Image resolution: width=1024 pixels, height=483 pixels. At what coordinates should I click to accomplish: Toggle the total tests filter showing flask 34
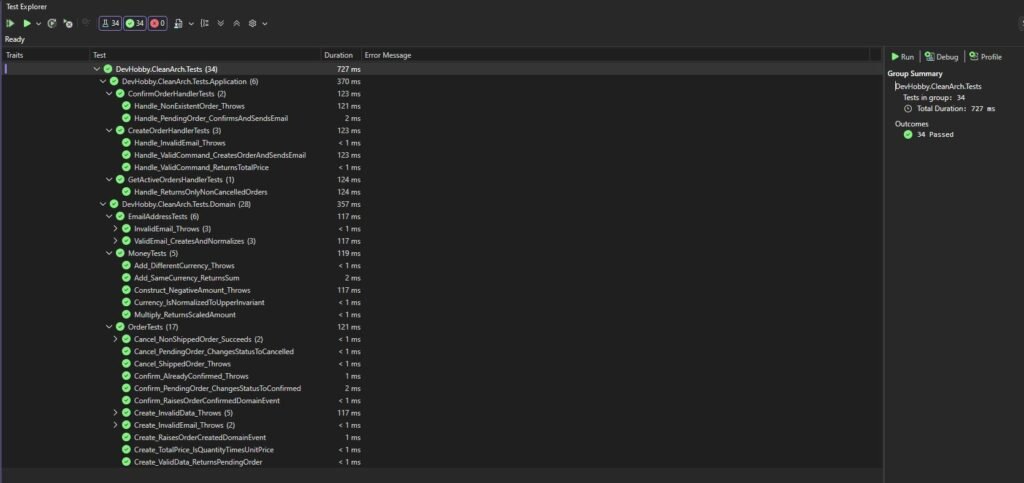click(x=110, y=23)
